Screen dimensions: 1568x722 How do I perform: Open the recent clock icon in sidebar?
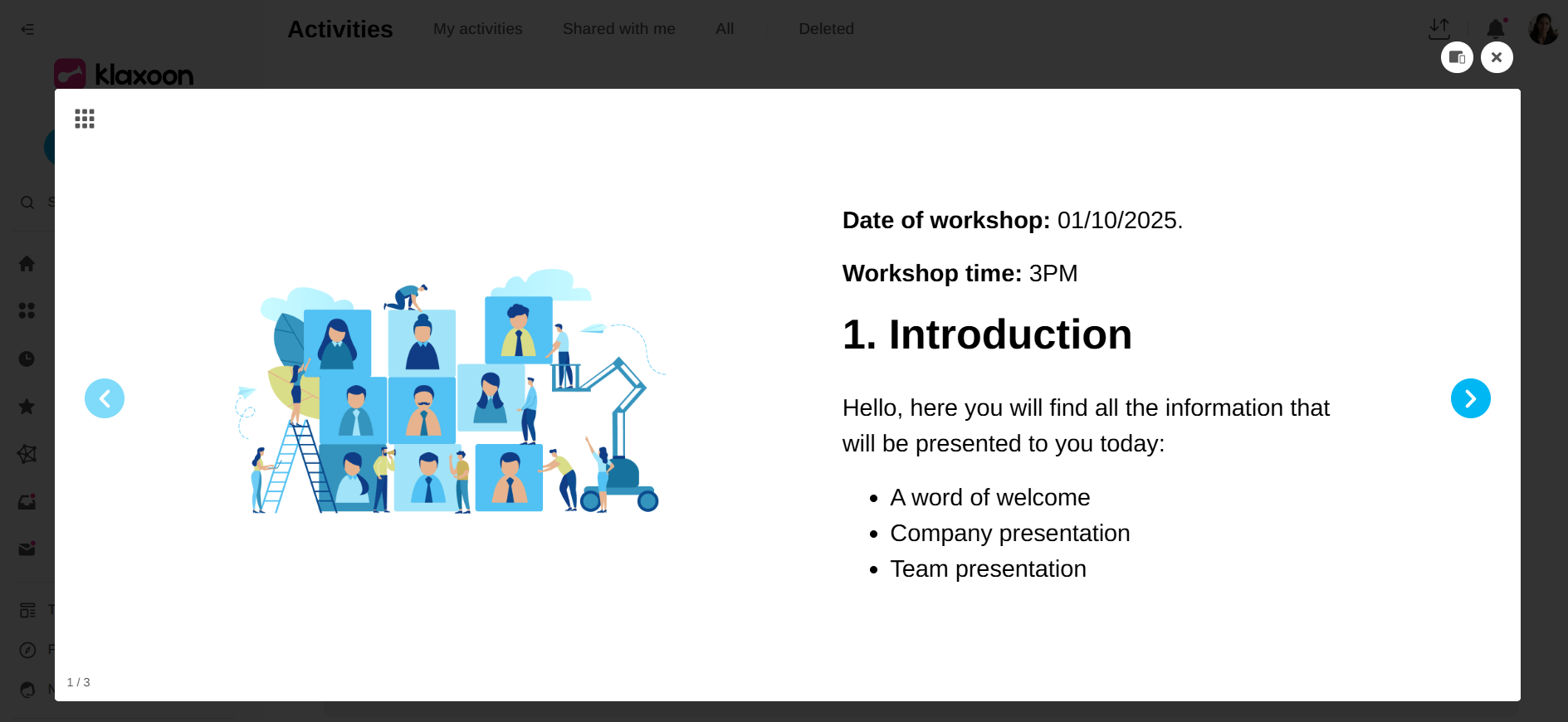(27, 359)
